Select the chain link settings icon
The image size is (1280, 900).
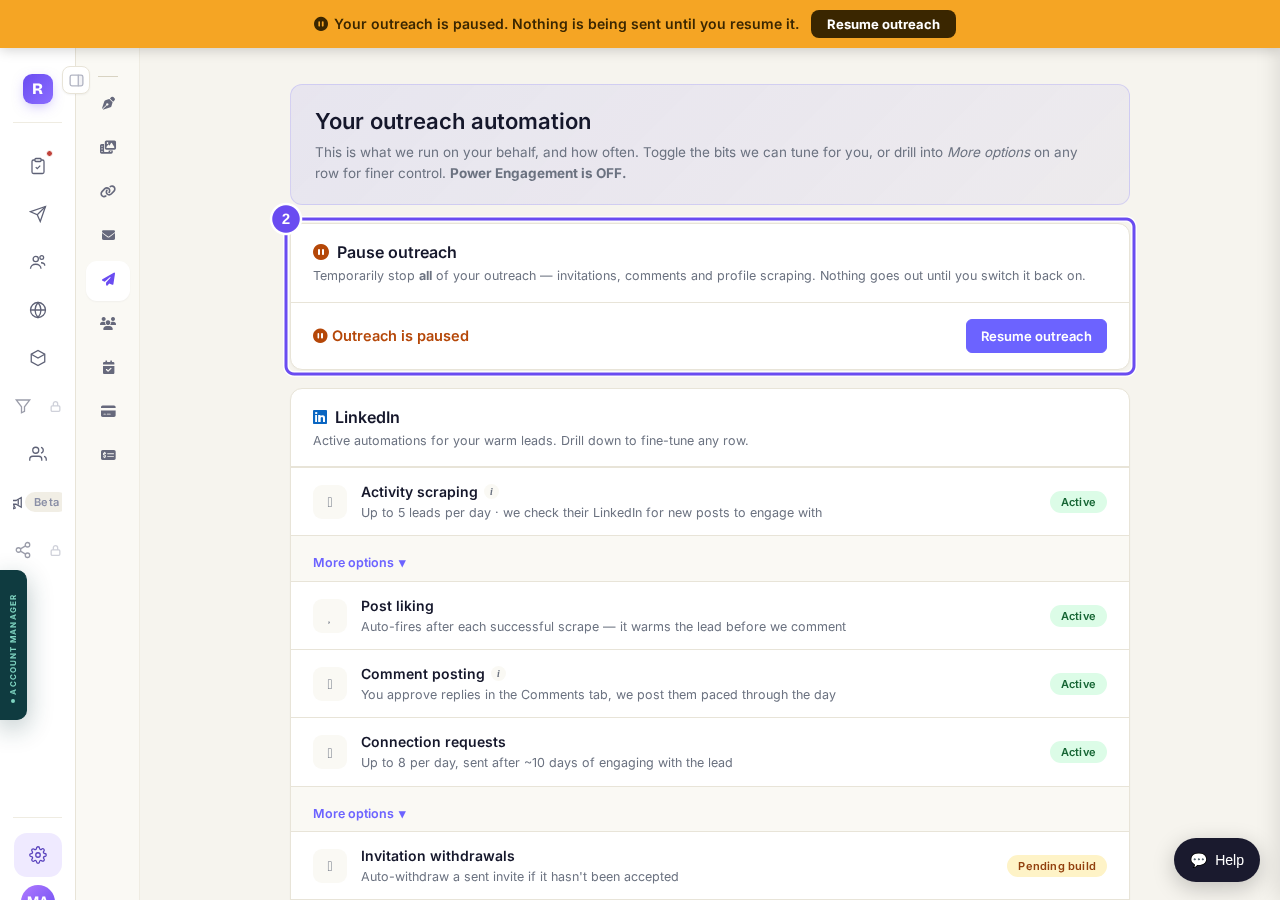tap(108, 191)
